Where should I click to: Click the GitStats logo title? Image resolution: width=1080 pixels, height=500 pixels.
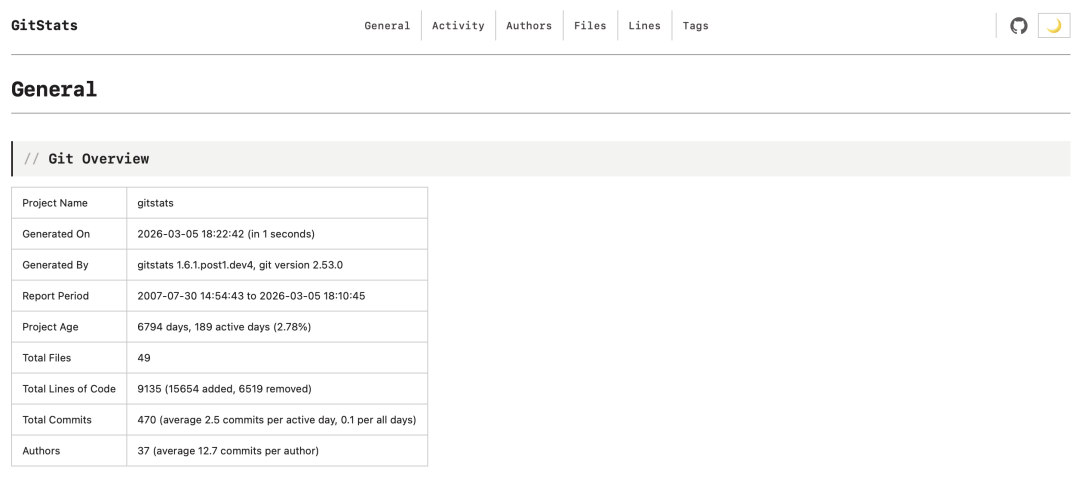pyautogui.click(x=44, y=25)
